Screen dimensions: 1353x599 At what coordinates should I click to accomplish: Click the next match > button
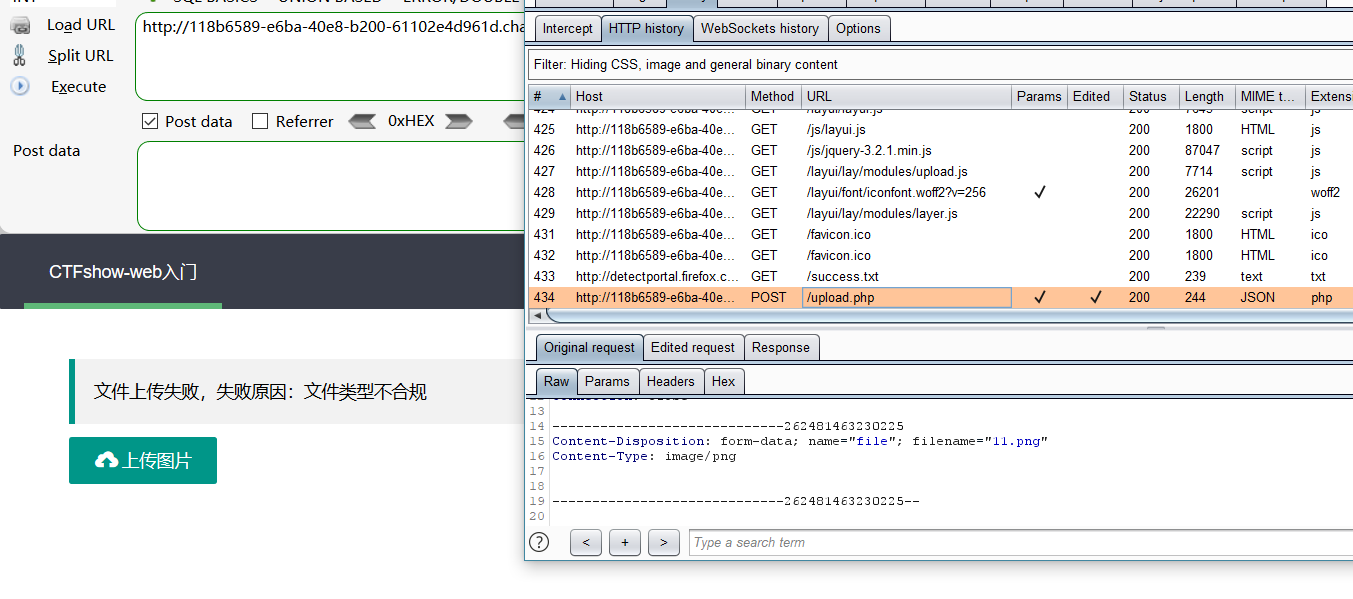(664, 542)
